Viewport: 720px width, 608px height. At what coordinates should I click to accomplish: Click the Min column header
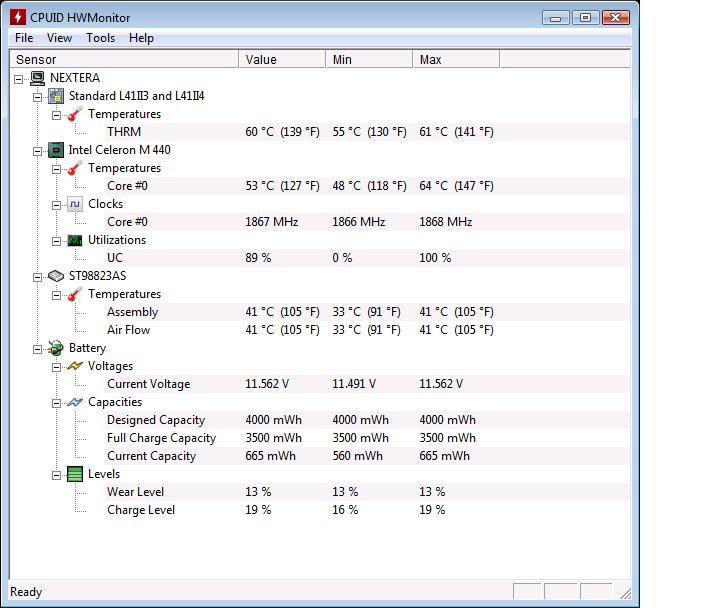370,60
